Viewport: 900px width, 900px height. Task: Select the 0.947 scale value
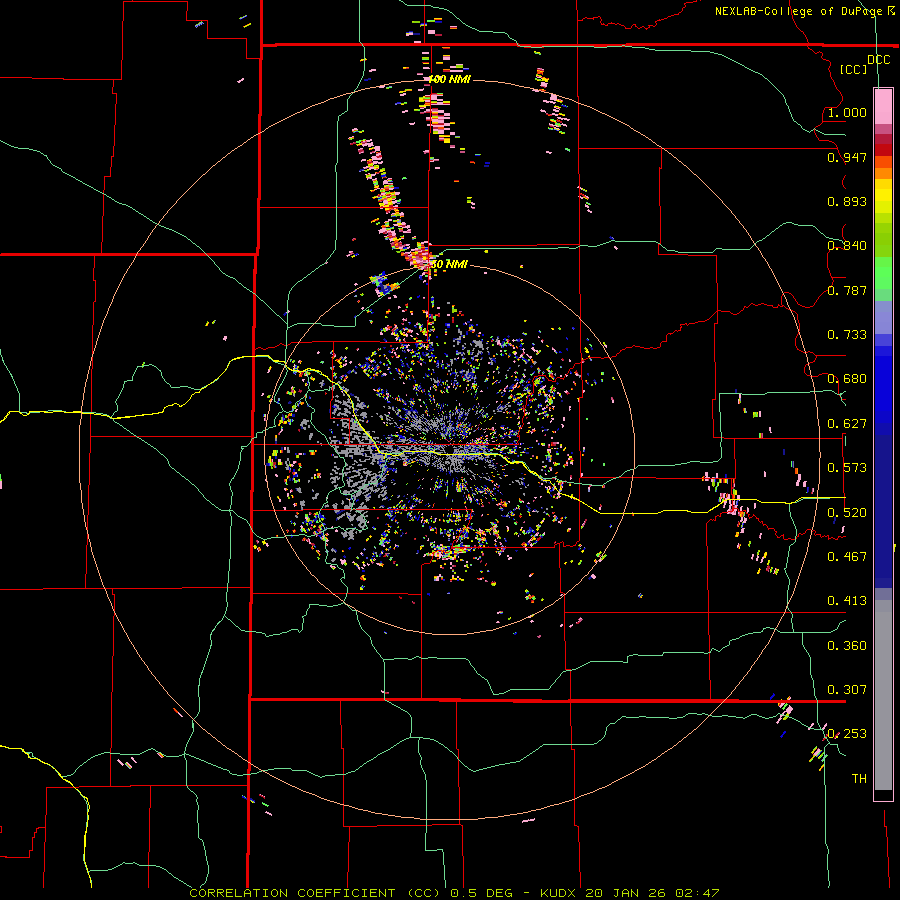click(x=847, y=157)
